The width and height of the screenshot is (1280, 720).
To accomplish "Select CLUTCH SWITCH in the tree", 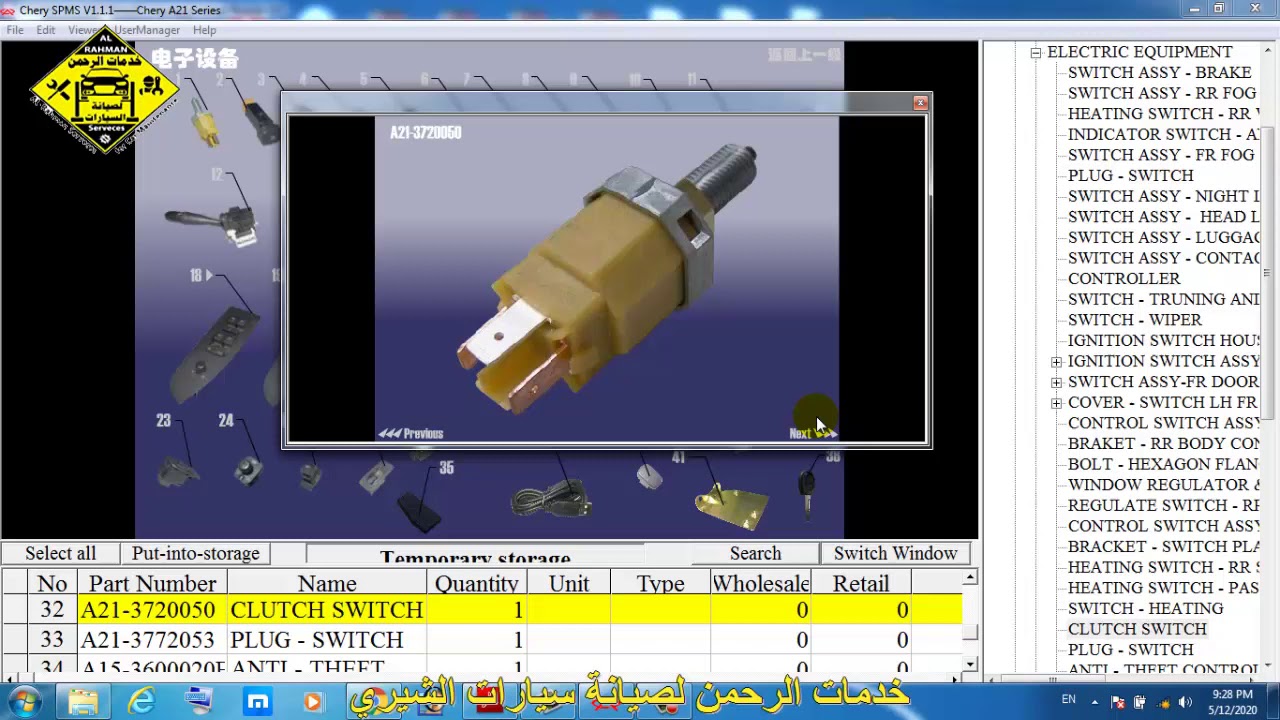I will click(x=1137, y=629).
